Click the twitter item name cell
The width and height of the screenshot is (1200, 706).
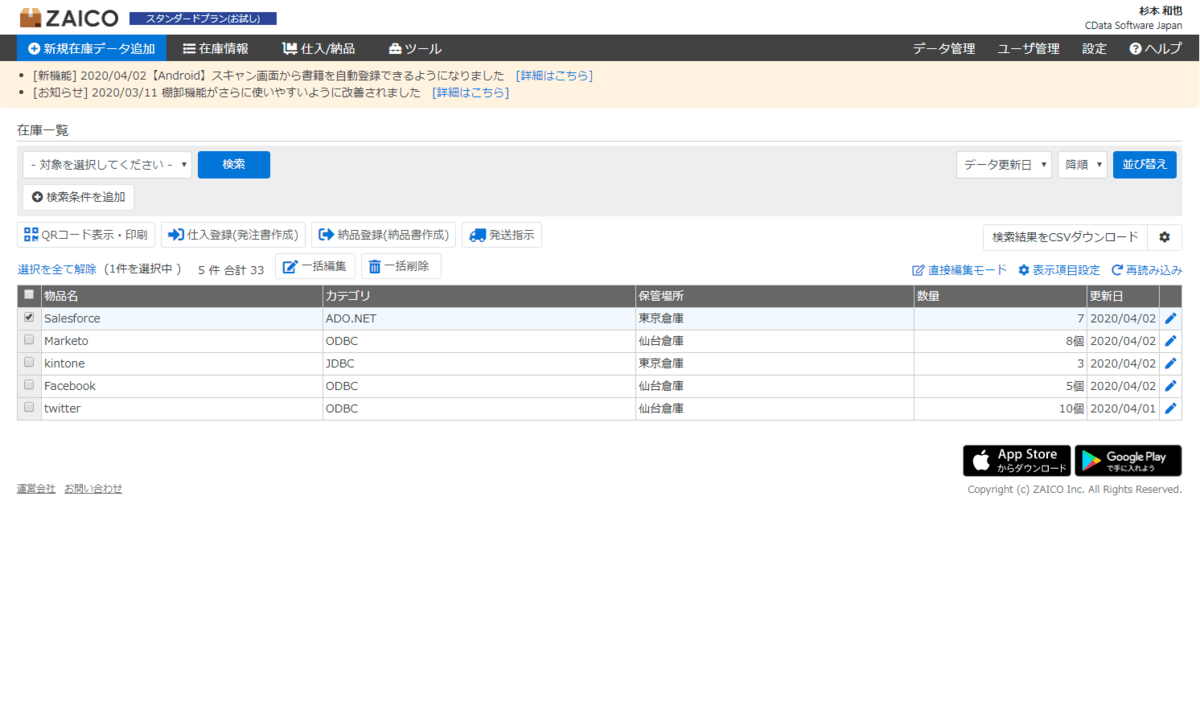point(181,408)
